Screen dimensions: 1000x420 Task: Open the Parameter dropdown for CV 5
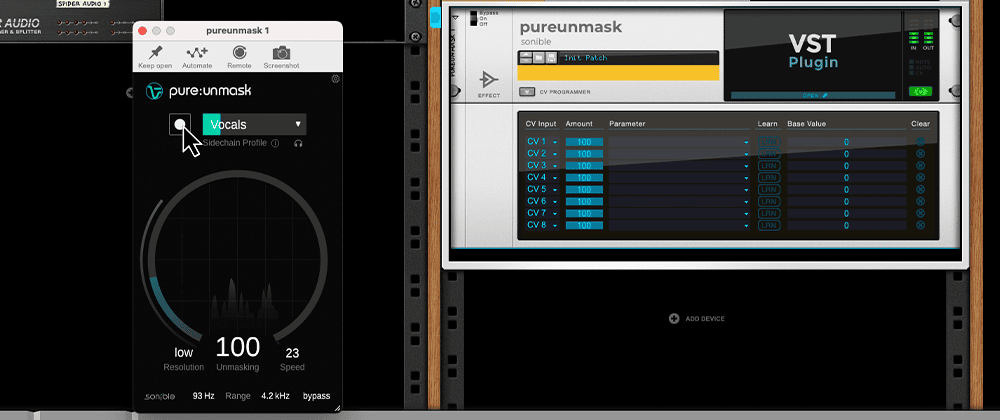tap(679, 189)
